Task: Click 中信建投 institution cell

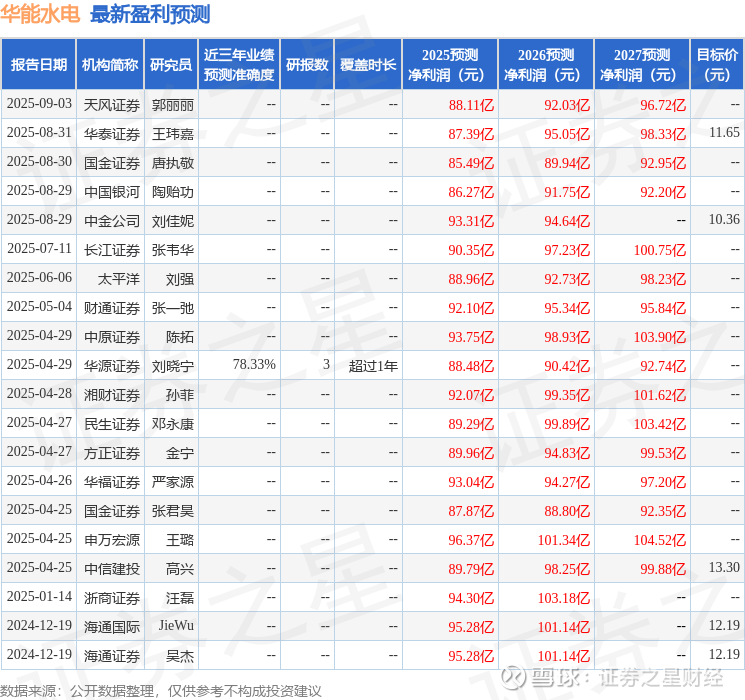Action: [x=112, y=569]
